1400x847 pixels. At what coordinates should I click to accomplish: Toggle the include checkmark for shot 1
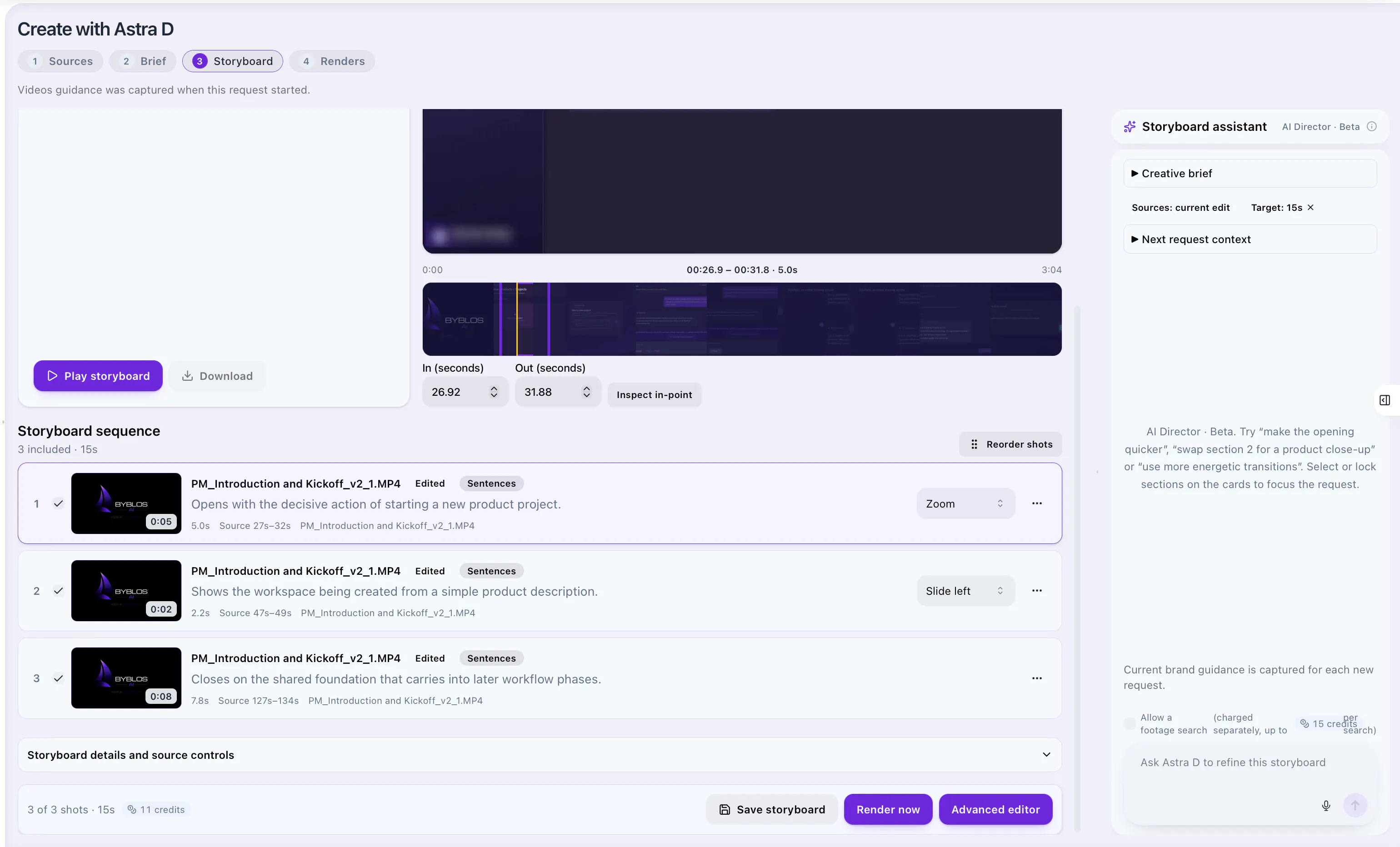[58, 503]
